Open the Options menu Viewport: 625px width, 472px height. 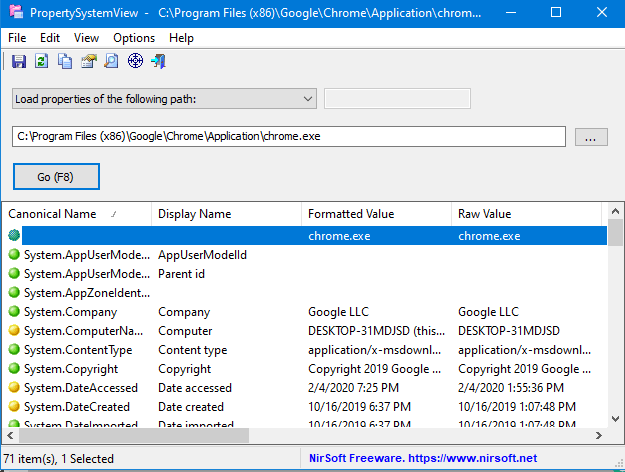[134, 38]
